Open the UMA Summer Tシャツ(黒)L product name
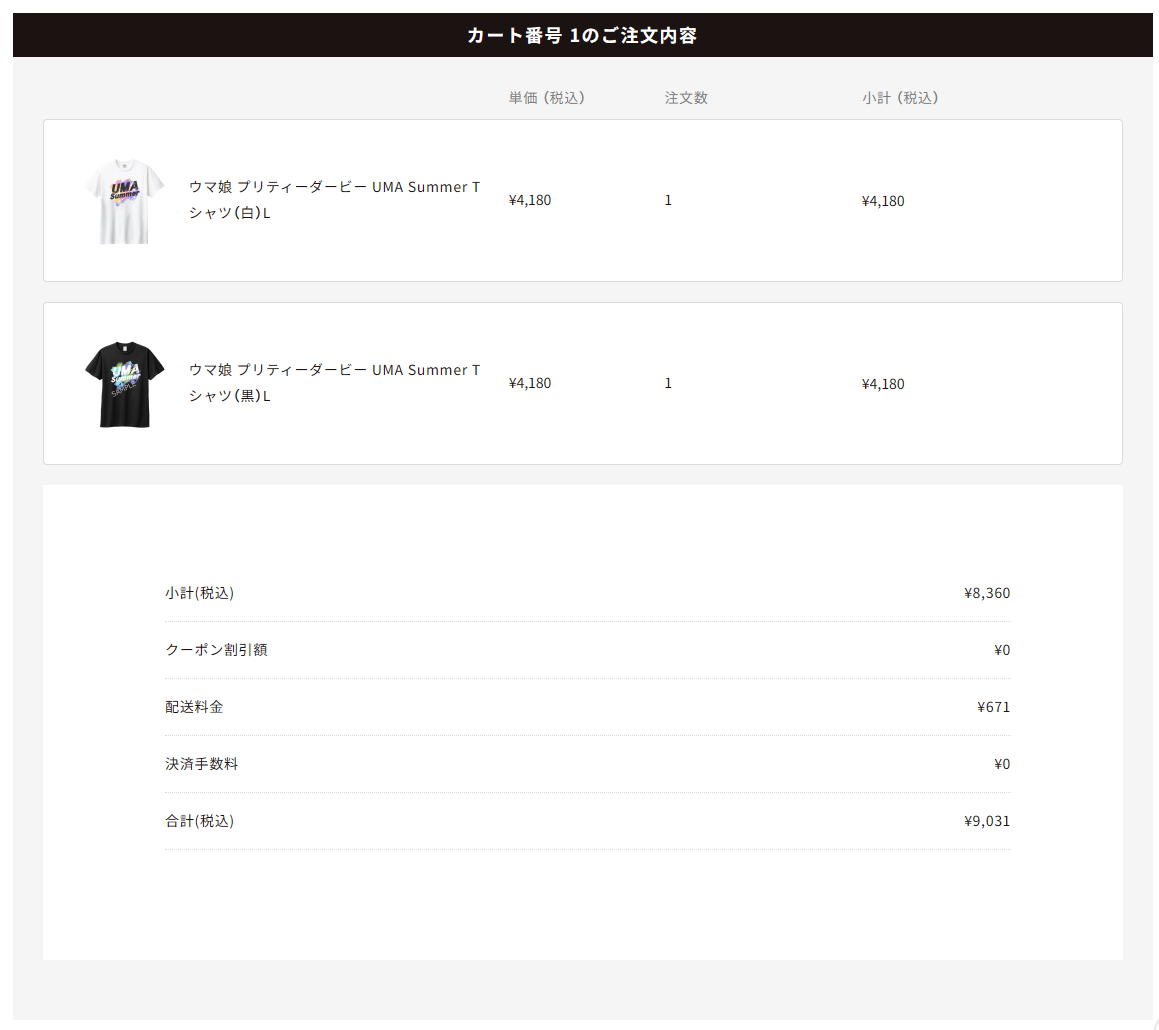Viewport: 1159px width, 1030px height. (x=334, y=383)
